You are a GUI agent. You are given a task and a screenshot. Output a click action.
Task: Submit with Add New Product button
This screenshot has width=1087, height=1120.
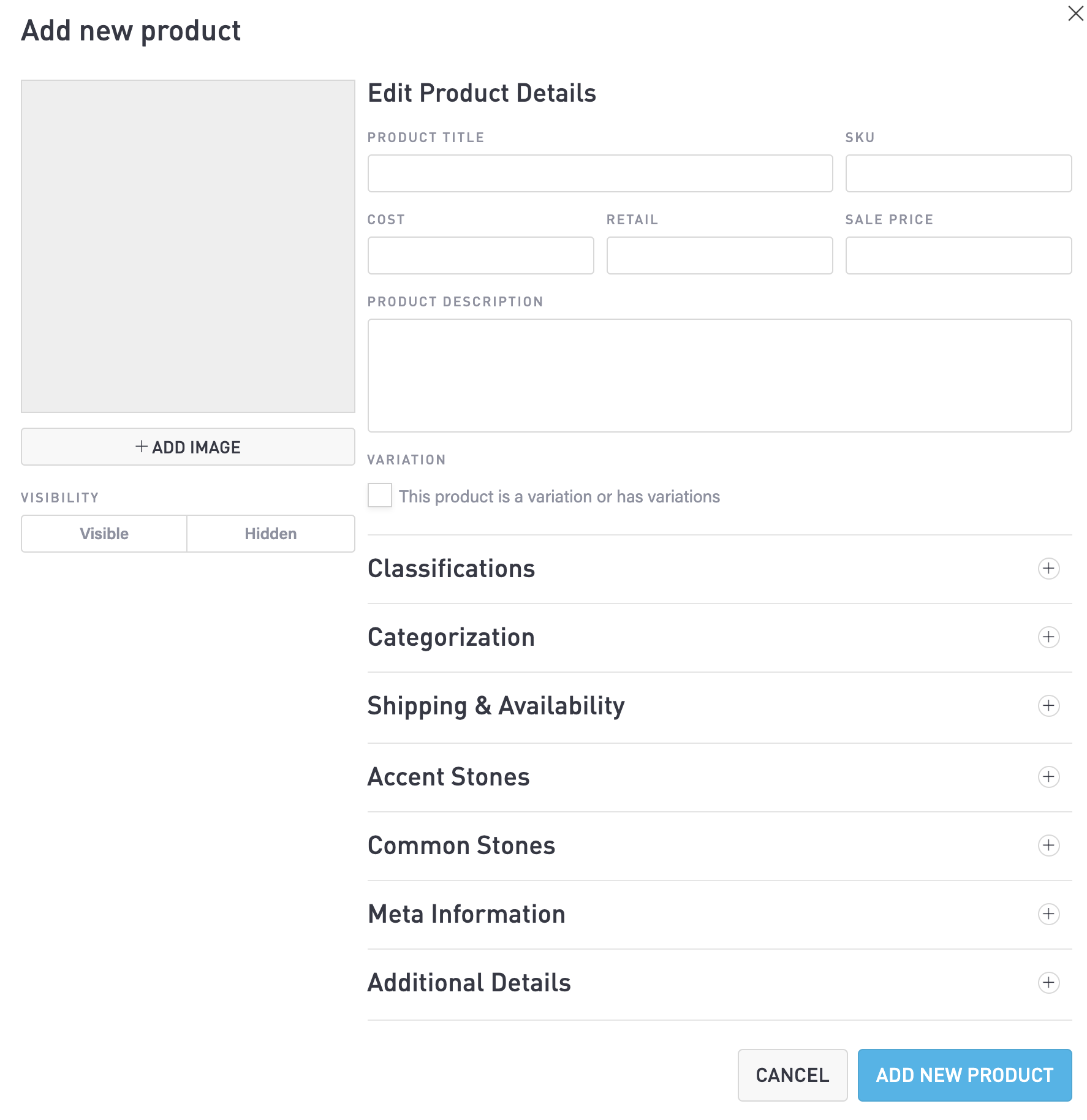coord(964,1075)
